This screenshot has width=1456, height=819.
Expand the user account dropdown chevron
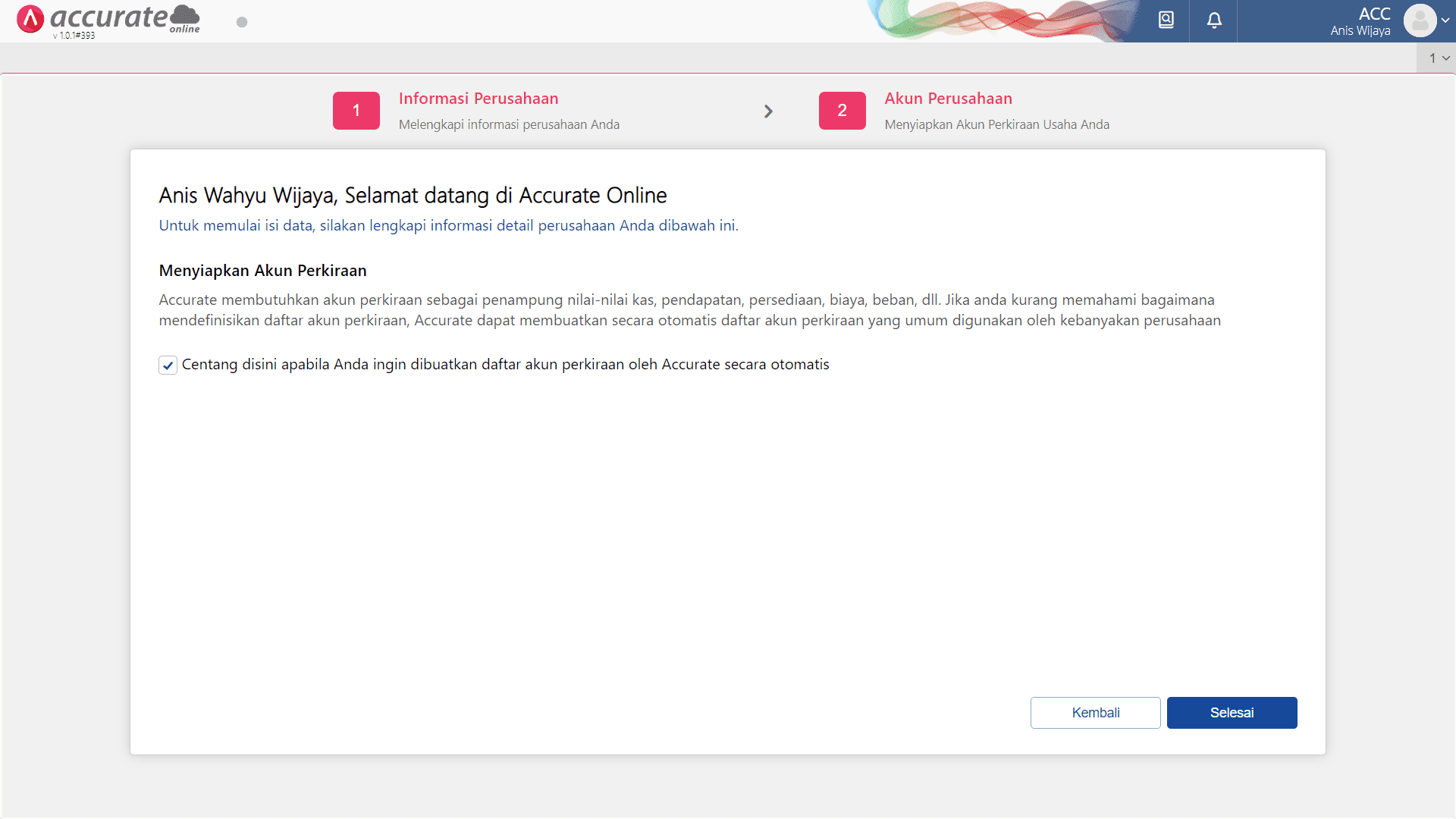point(1445,20)
